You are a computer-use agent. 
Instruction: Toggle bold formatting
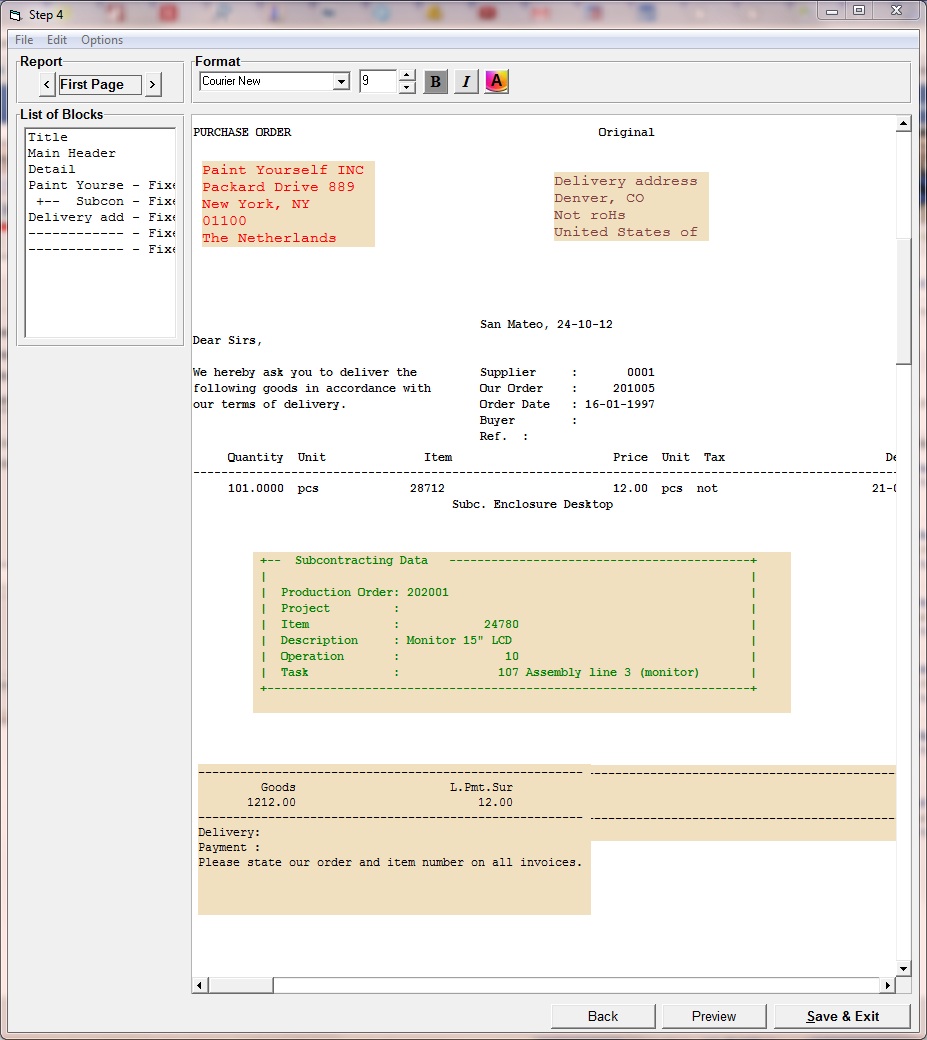coord(435,81)
